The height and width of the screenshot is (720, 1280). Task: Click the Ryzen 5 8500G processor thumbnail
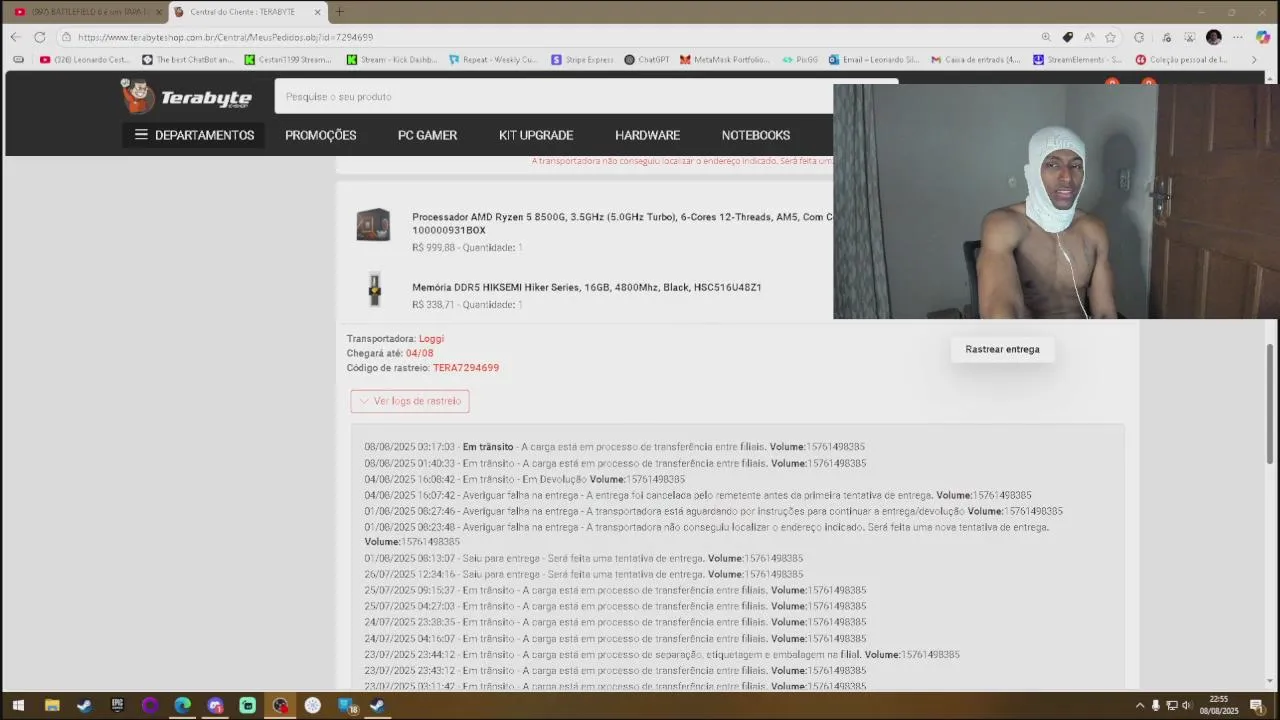373,225
